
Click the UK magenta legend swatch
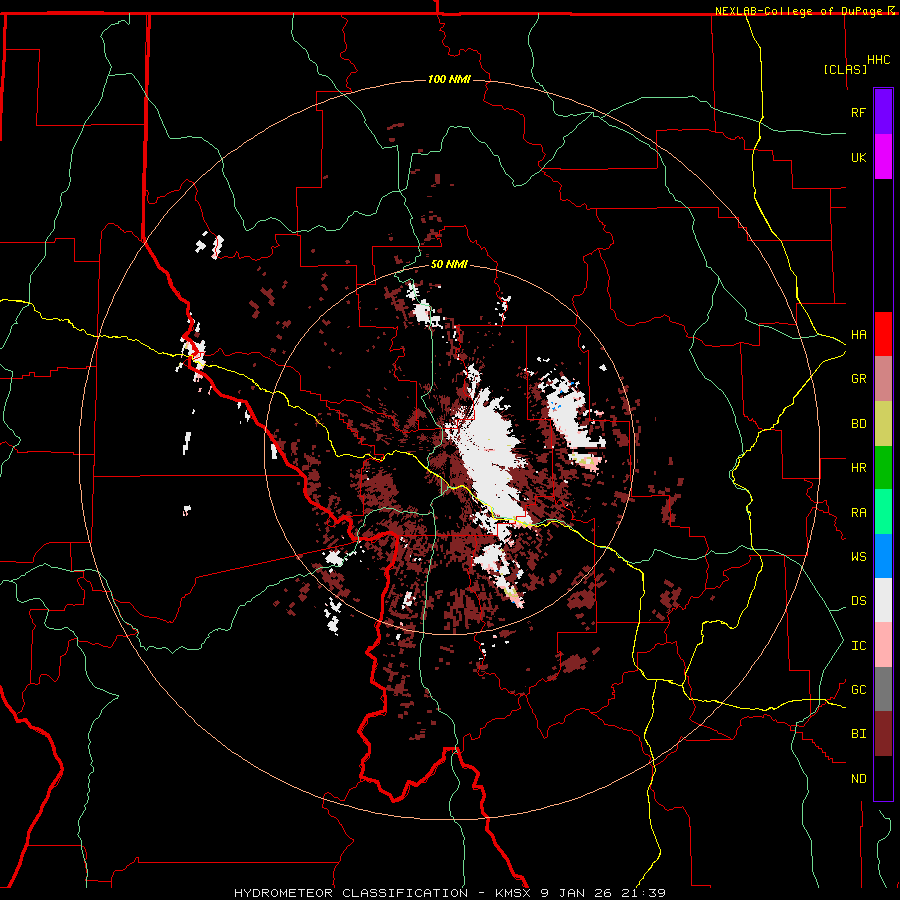883,157
